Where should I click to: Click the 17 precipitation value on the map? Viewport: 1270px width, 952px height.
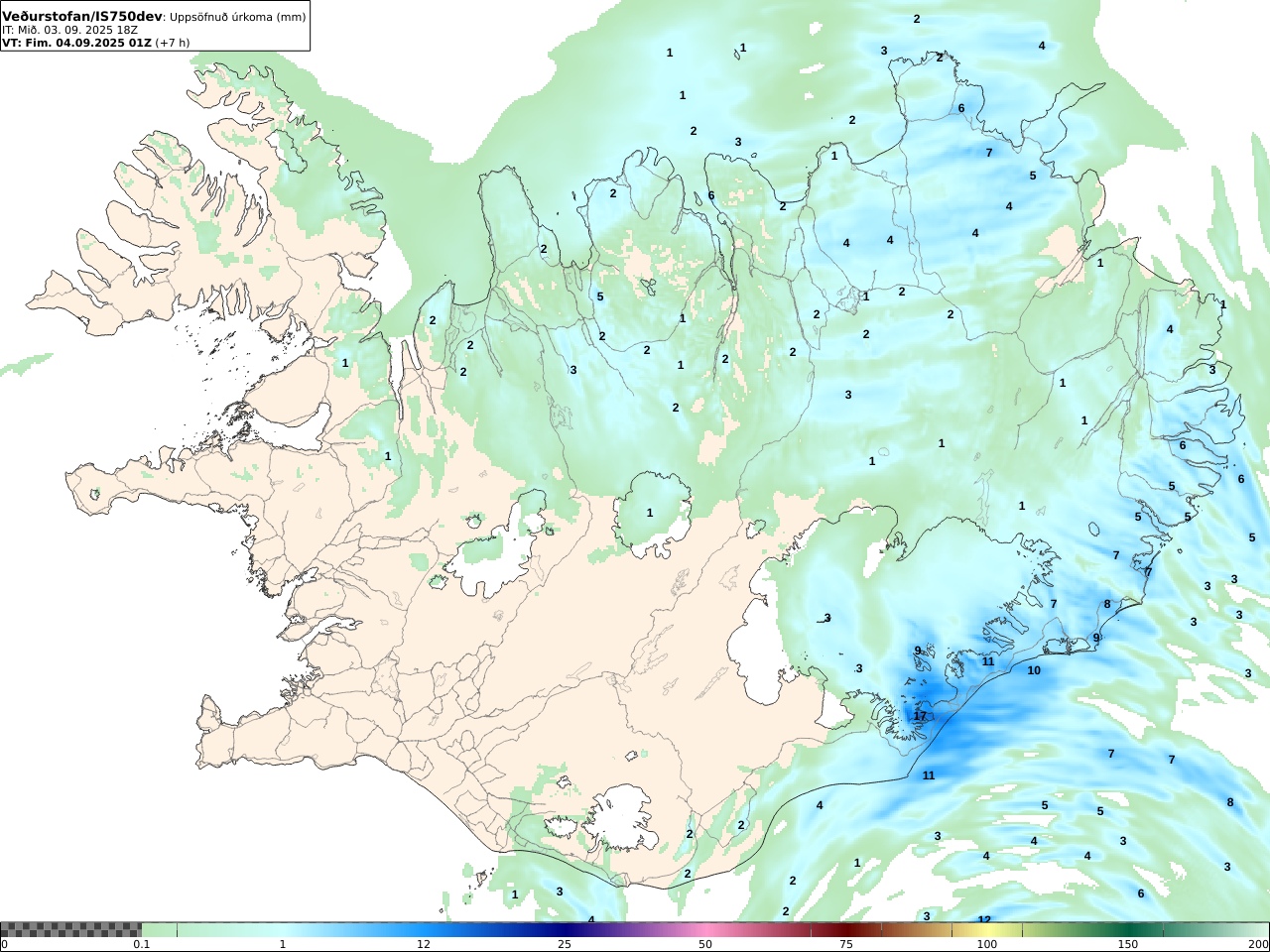coord(920,715)
